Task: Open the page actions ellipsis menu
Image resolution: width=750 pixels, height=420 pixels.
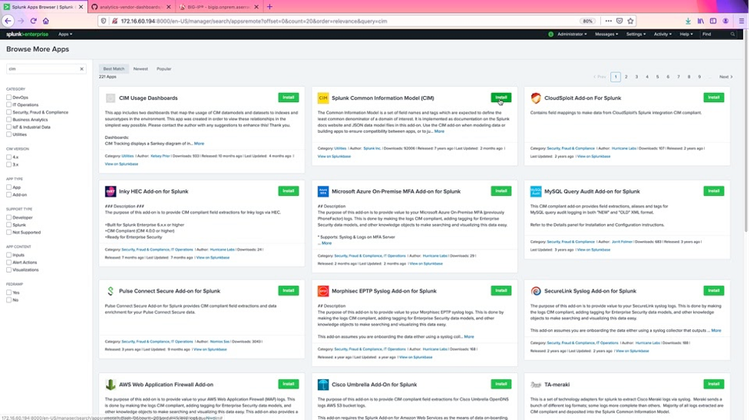Action: click(608, 21)
